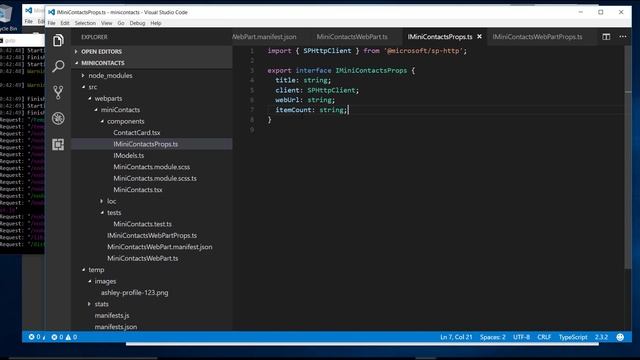Image resolution: width=640 pixels, height=360 pixels.
Task: Change language mode via TypeScript
Action: 573,337
